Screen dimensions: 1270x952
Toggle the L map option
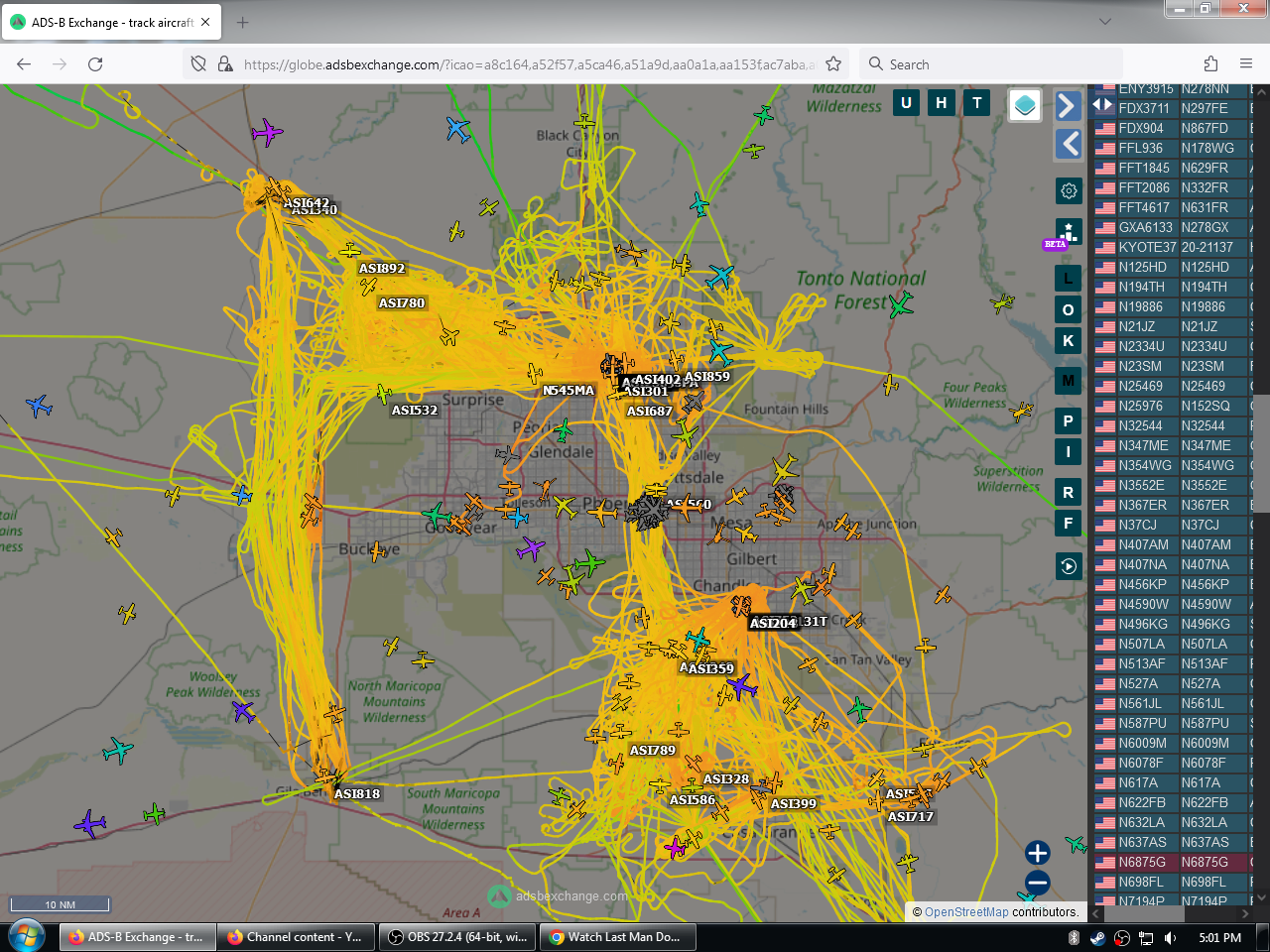click(x=1069, y=279)
